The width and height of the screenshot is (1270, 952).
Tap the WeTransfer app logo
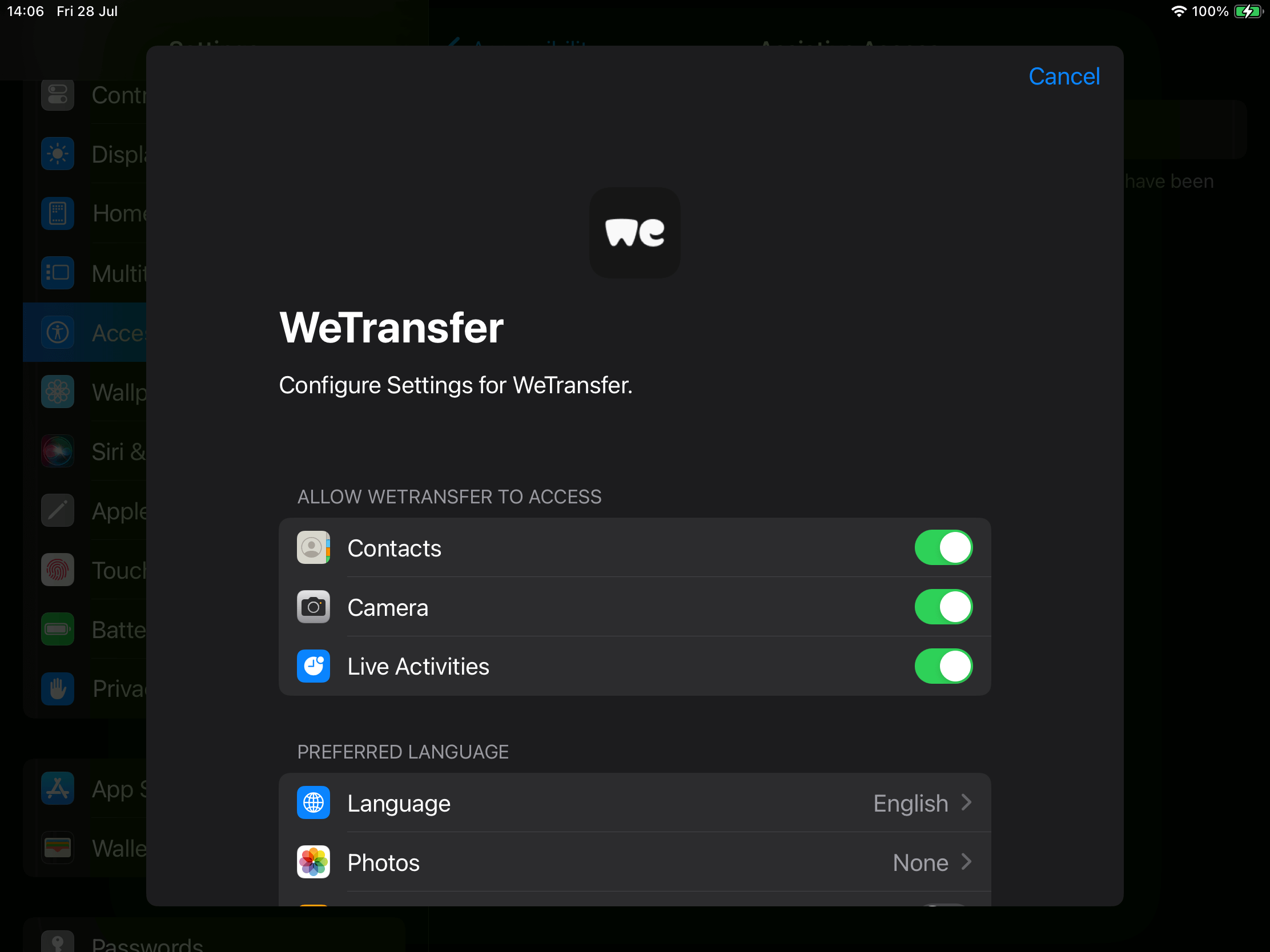coord(634,233)
